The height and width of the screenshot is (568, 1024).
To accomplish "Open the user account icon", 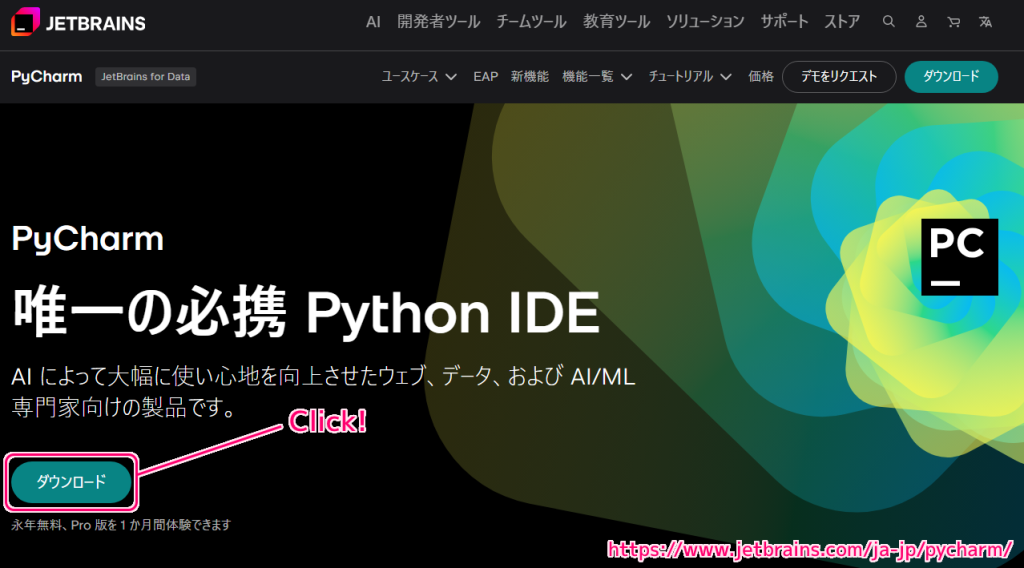I will (921, 22).
